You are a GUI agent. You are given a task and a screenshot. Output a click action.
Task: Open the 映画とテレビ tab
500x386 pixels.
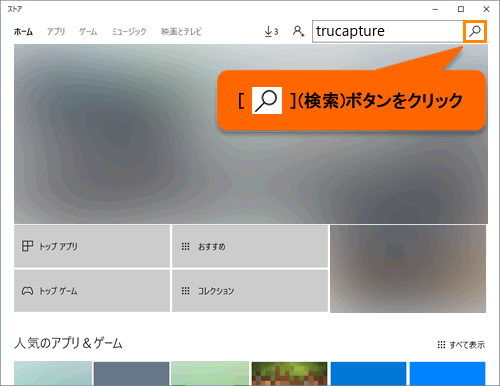181,32
